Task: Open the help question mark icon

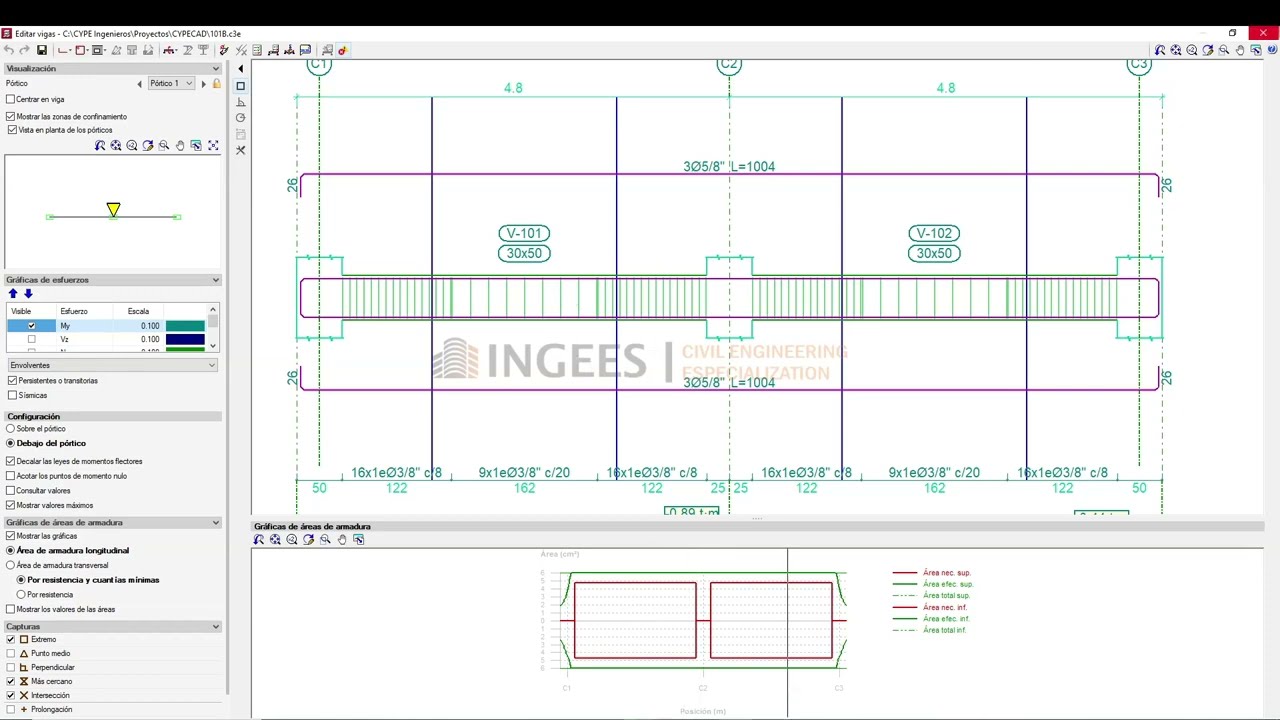Action: click(x=1272, y=50)
